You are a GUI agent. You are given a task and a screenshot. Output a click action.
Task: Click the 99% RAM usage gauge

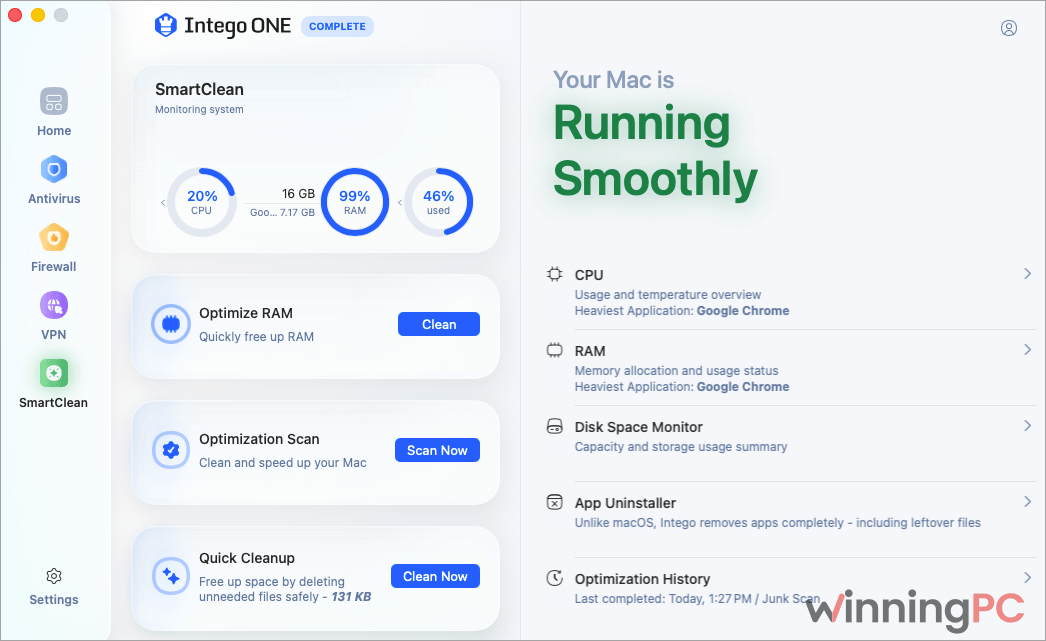tap(355, 202)
